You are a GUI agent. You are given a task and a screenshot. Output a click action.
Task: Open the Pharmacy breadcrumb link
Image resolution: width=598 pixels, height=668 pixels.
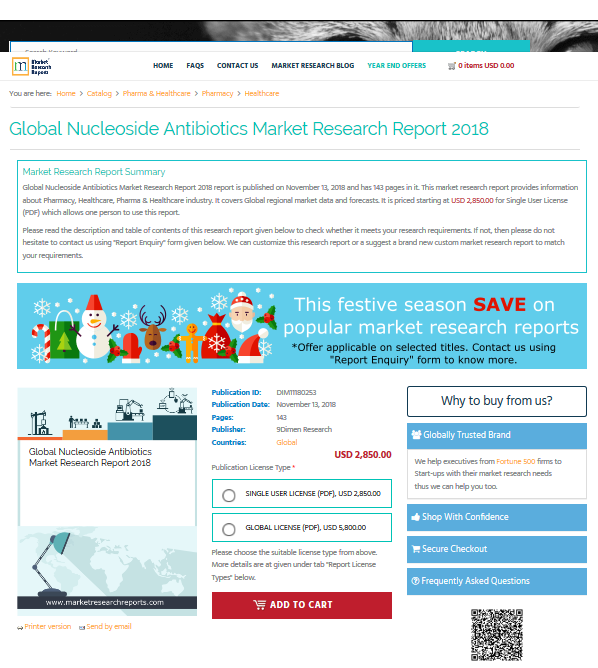tap(217, 93)
